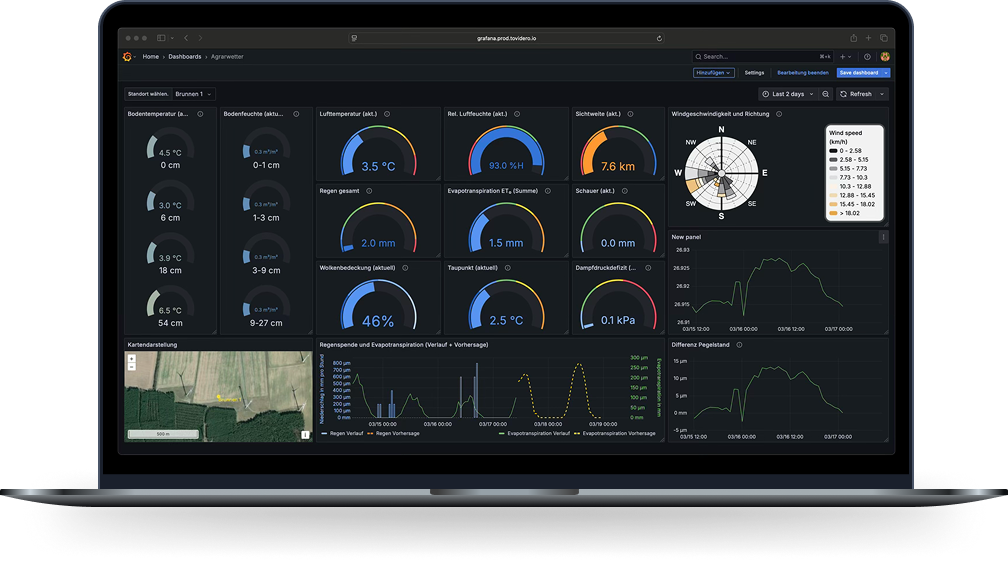This screenshot has height=562, width=1008.
Task: Open info icon on Differenz Pegelstand panel
Action: [739, 345]
